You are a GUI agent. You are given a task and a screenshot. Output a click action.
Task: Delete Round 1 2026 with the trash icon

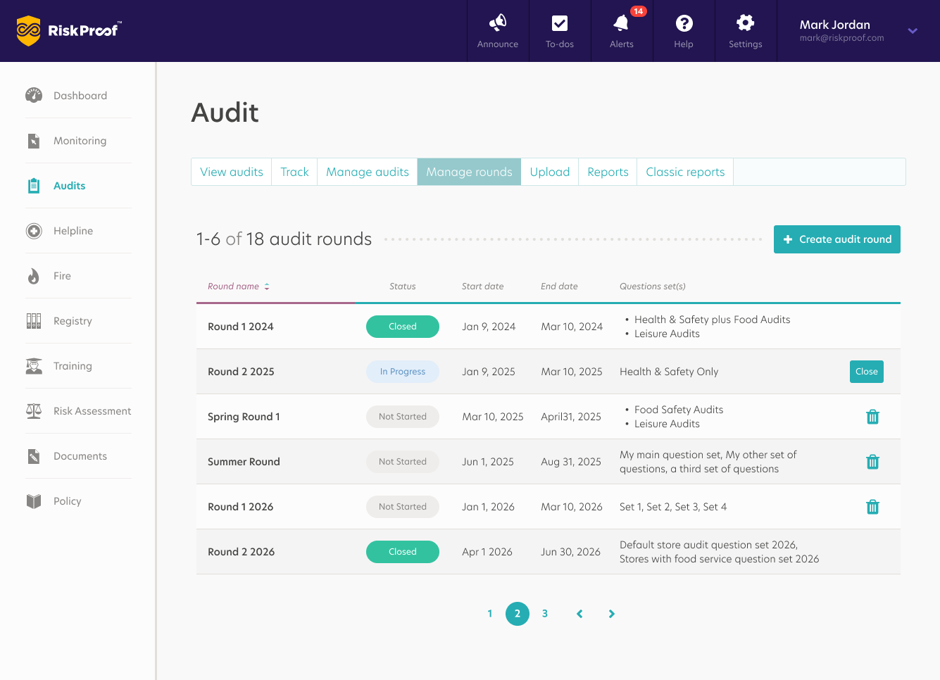click(872, 507)
